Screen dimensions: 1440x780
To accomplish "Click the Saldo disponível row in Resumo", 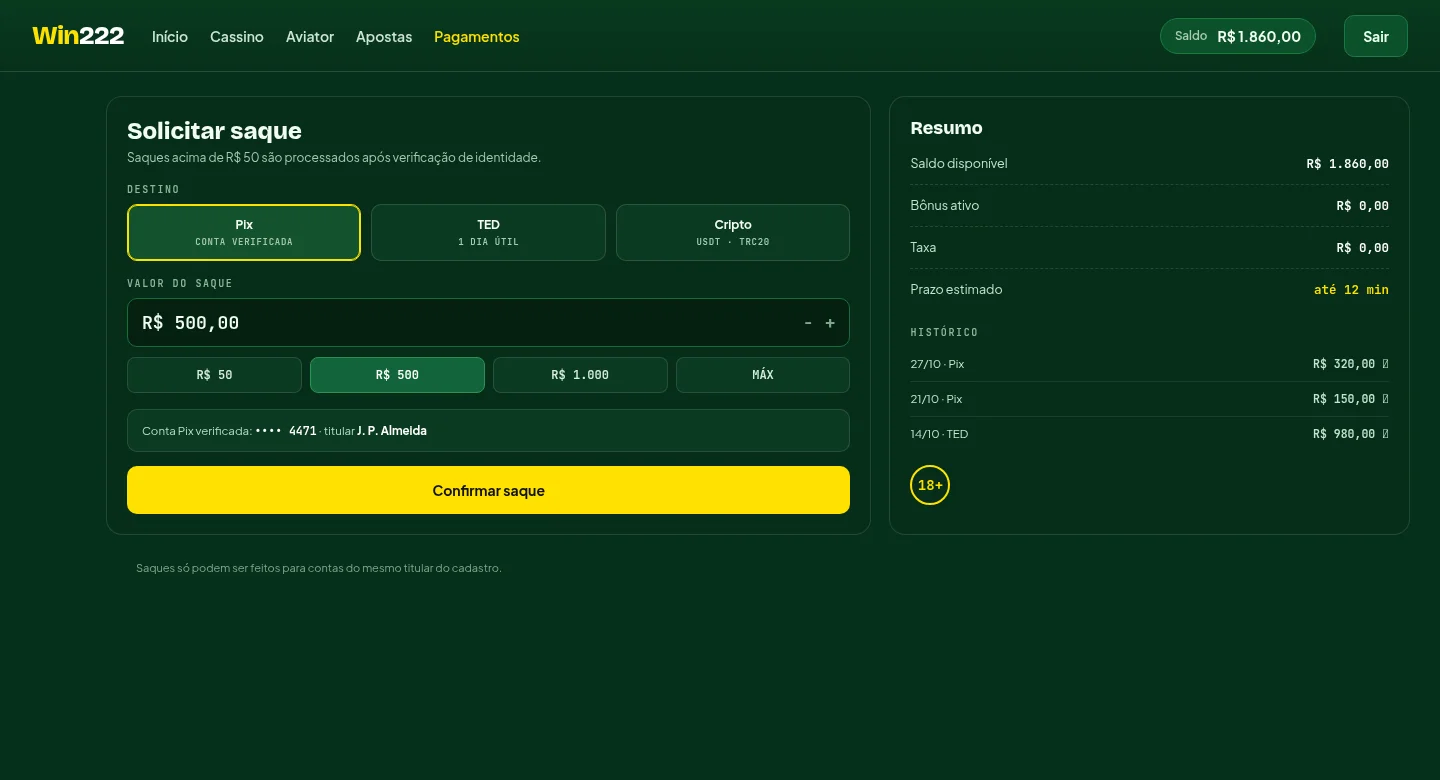I will tap(1149, 164).
